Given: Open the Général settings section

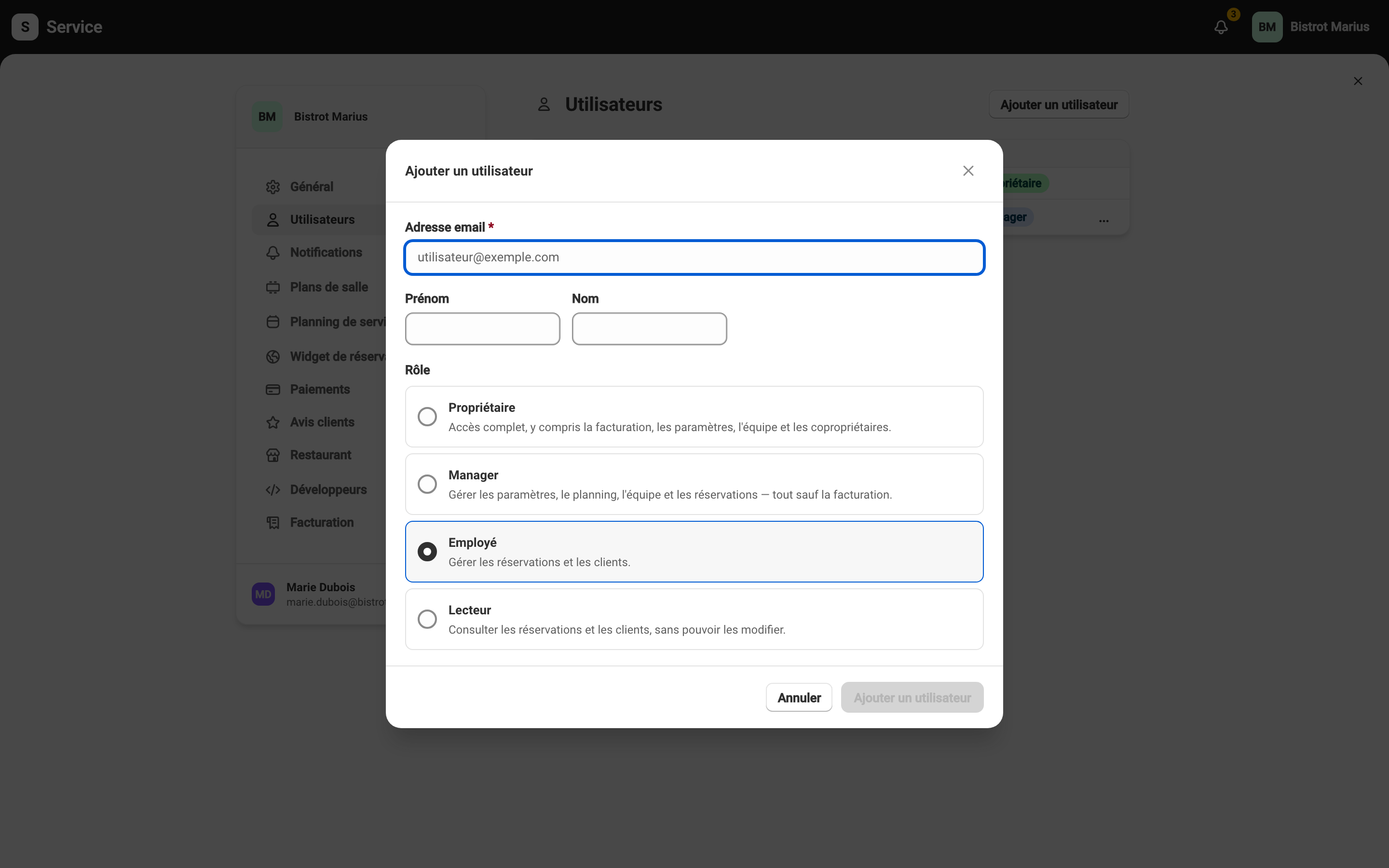Looking at the screenshot, I should (312, 187).
